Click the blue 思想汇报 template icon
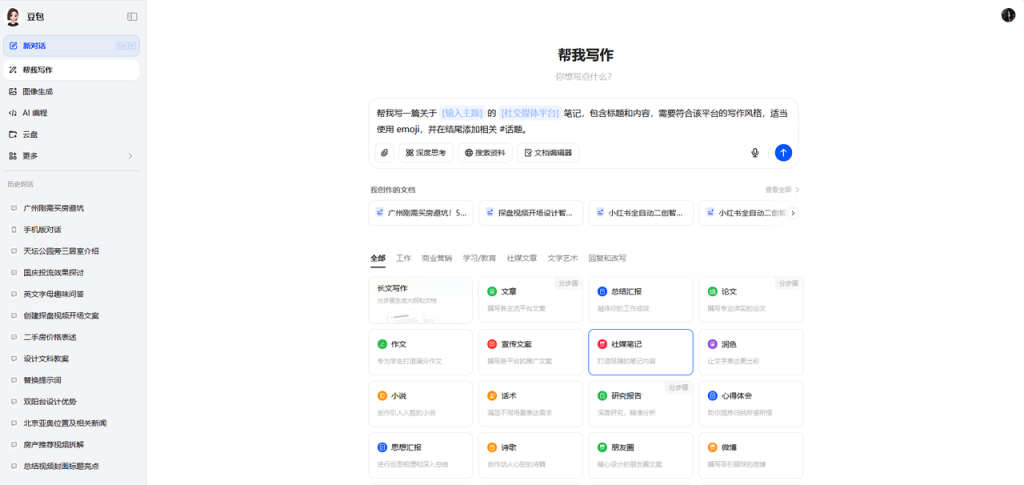Viewport: 1024px width, 485px height. tap(382, 448)
